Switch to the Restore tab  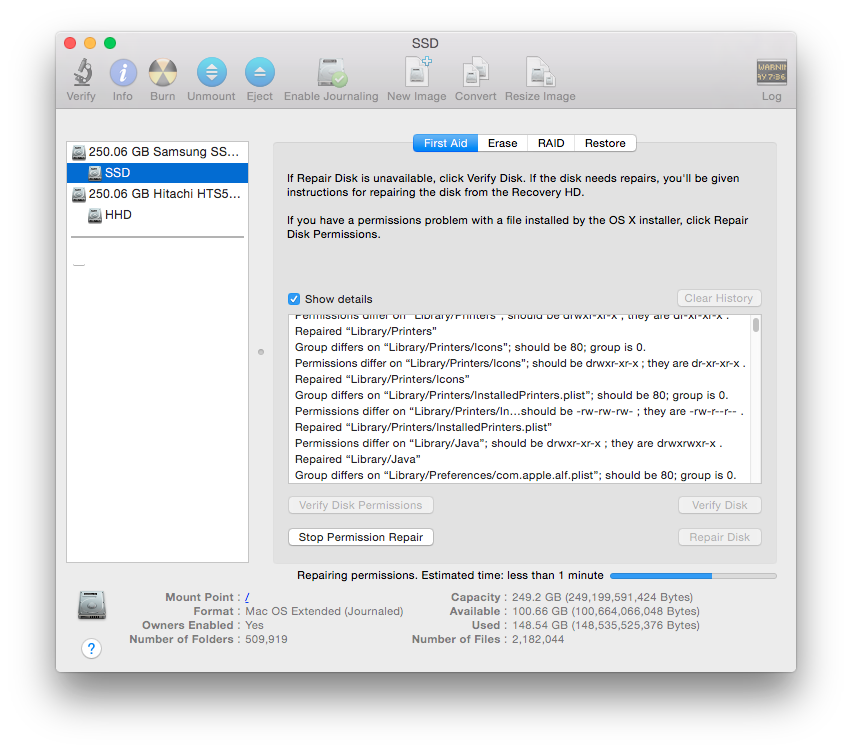605,143
